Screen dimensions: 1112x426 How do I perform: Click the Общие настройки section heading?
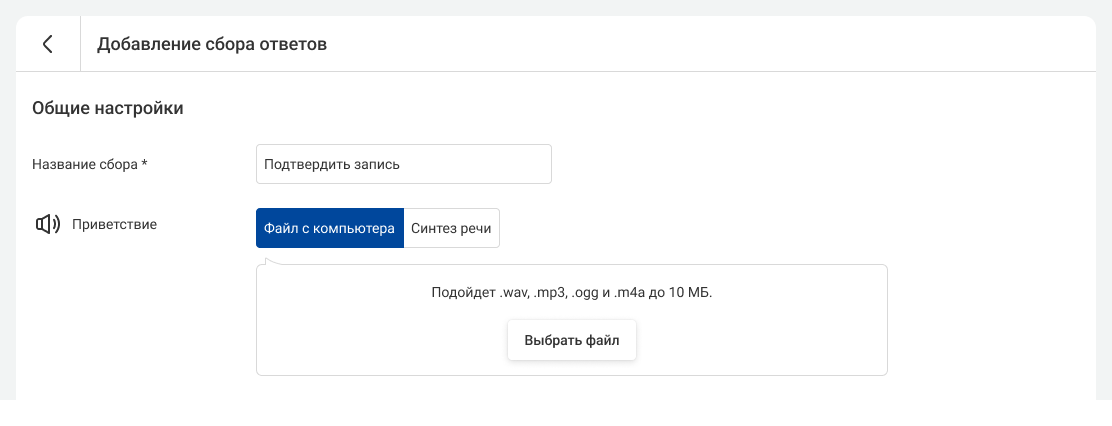pyautogui.click(x=107, y=108)
